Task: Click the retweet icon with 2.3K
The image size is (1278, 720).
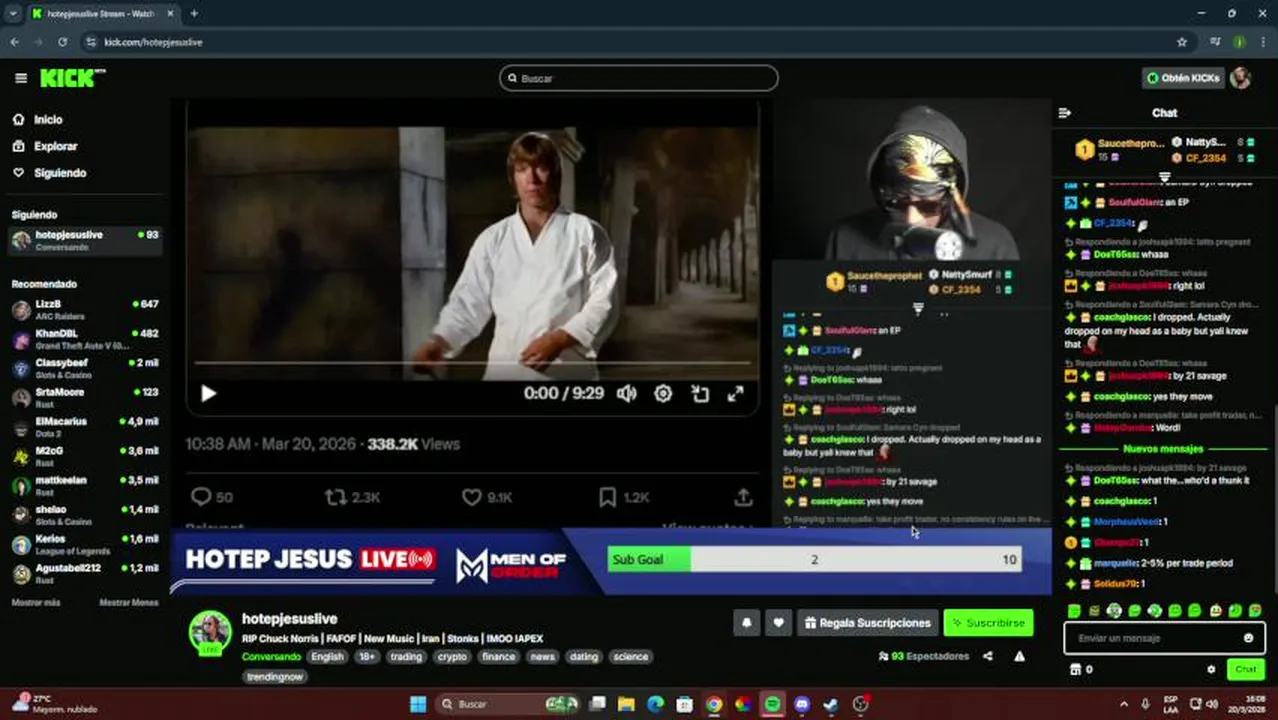Action: (336, 497)
